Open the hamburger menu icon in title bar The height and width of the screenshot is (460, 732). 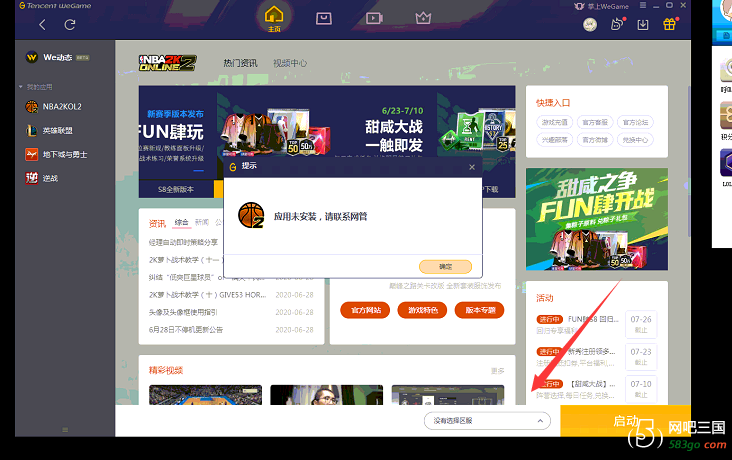(x=643, y=5)
